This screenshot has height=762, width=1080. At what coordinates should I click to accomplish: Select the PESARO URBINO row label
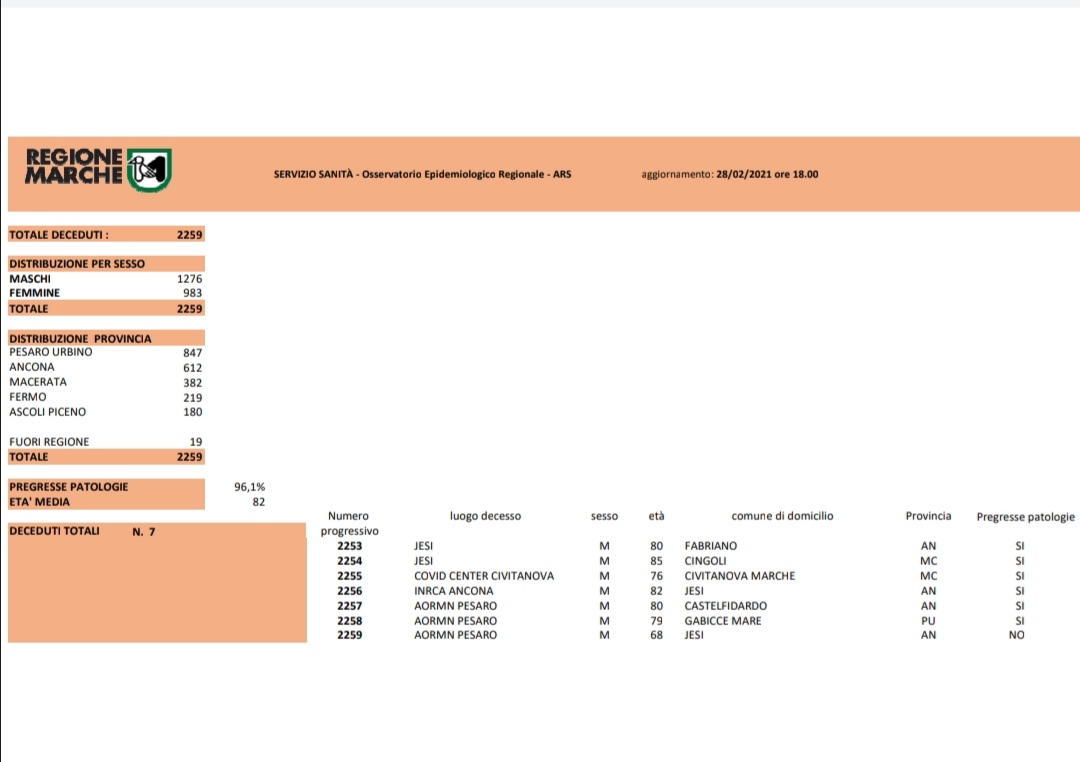coord(50,352)
